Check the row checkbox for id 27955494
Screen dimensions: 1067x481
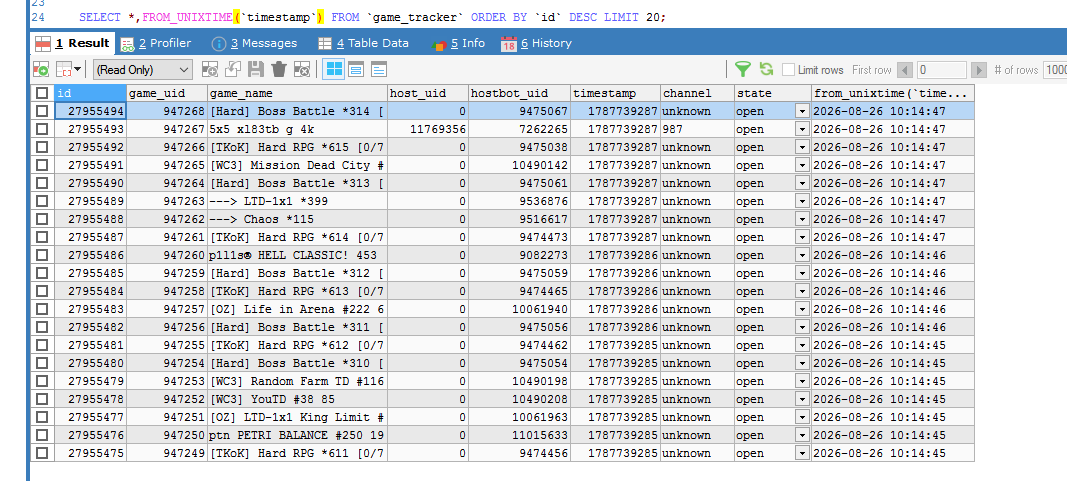point(42,112)
